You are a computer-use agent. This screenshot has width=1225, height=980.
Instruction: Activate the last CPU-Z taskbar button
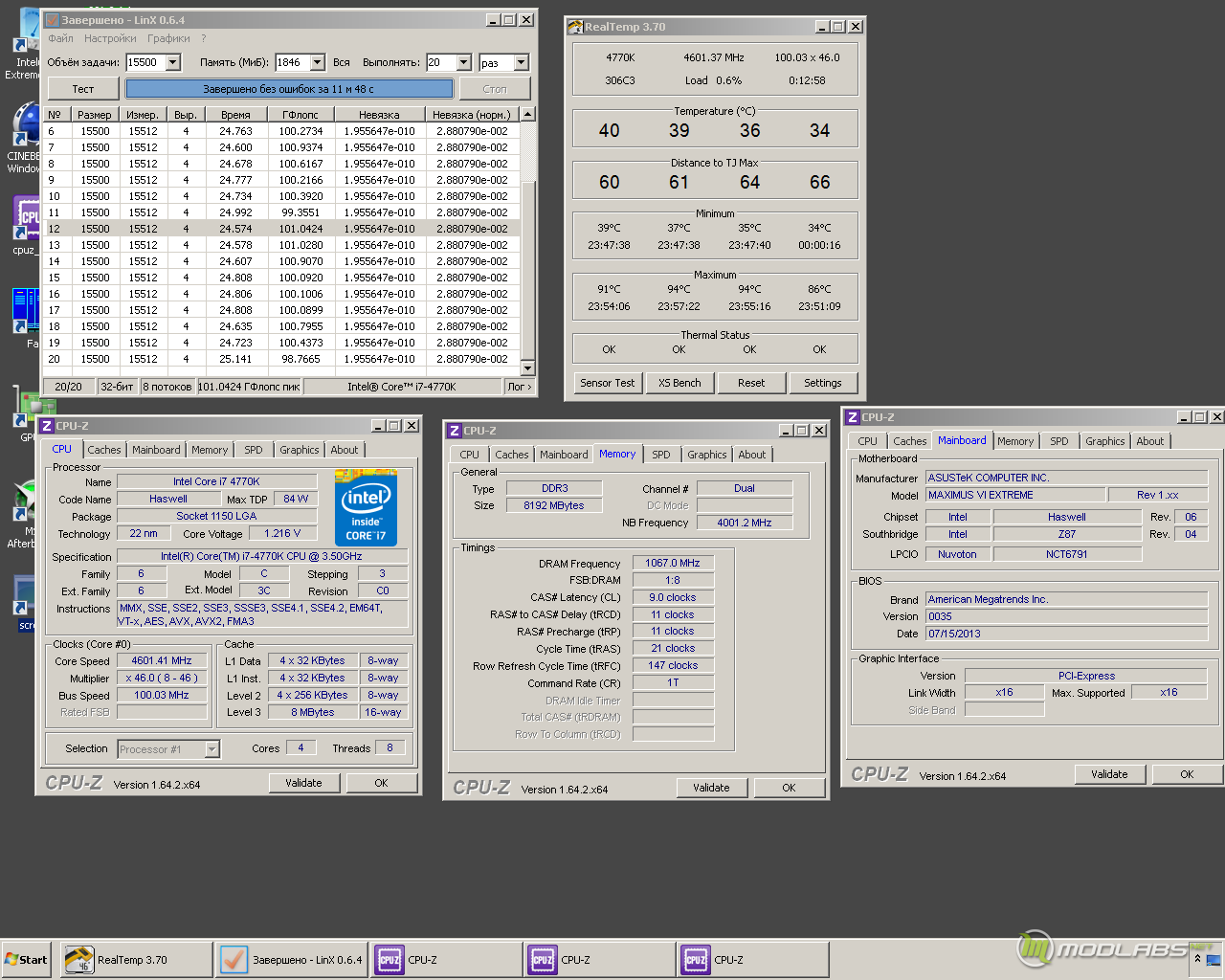[753, 960]
